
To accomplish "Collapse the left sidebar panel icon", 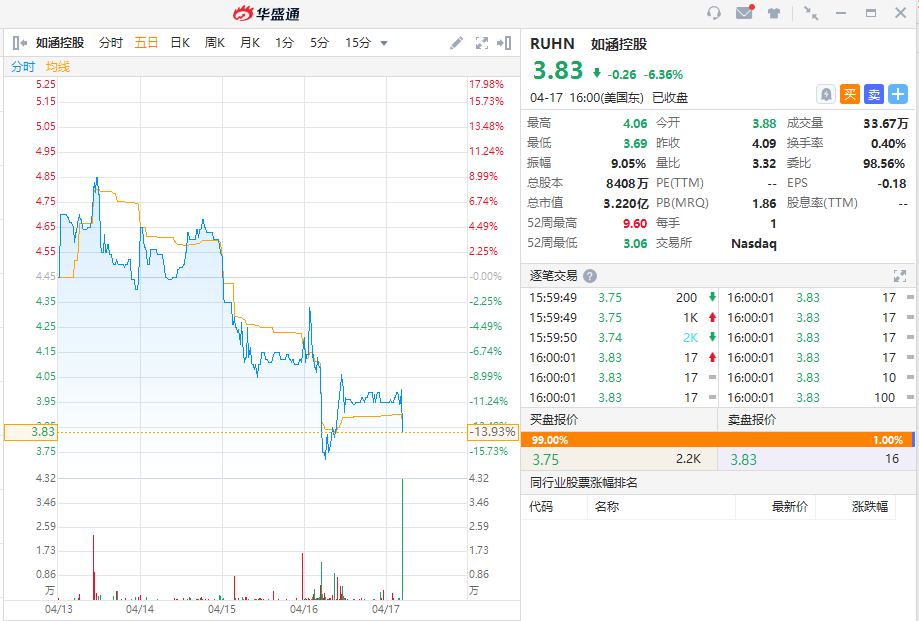I will click(19, 43).
